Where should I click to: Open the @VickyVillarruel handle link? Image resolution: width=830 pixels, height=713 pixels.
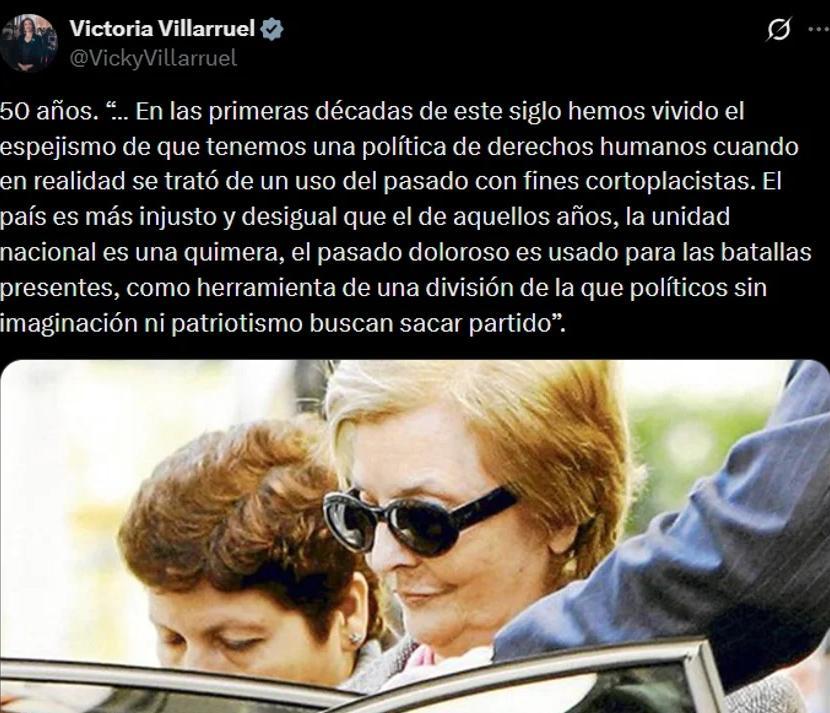point(154,58)
